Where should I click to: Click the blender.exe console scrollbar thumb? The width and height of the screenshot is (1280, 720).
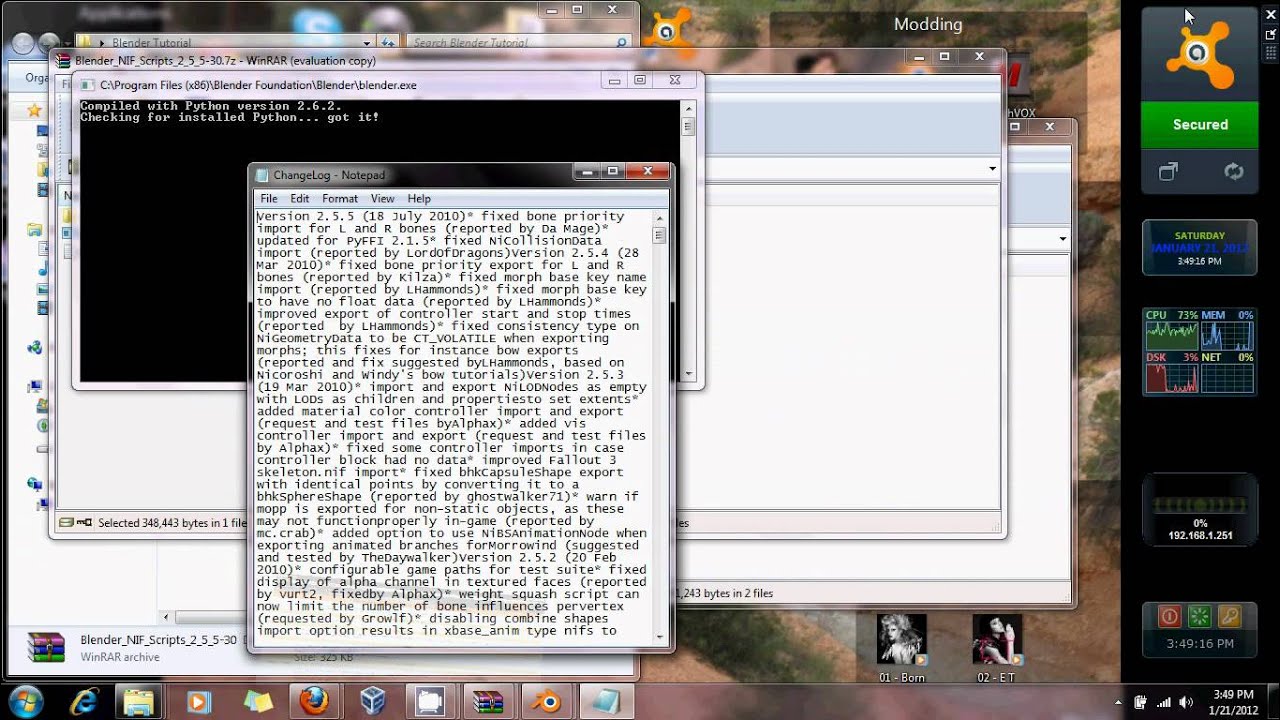tap(688, 127)
